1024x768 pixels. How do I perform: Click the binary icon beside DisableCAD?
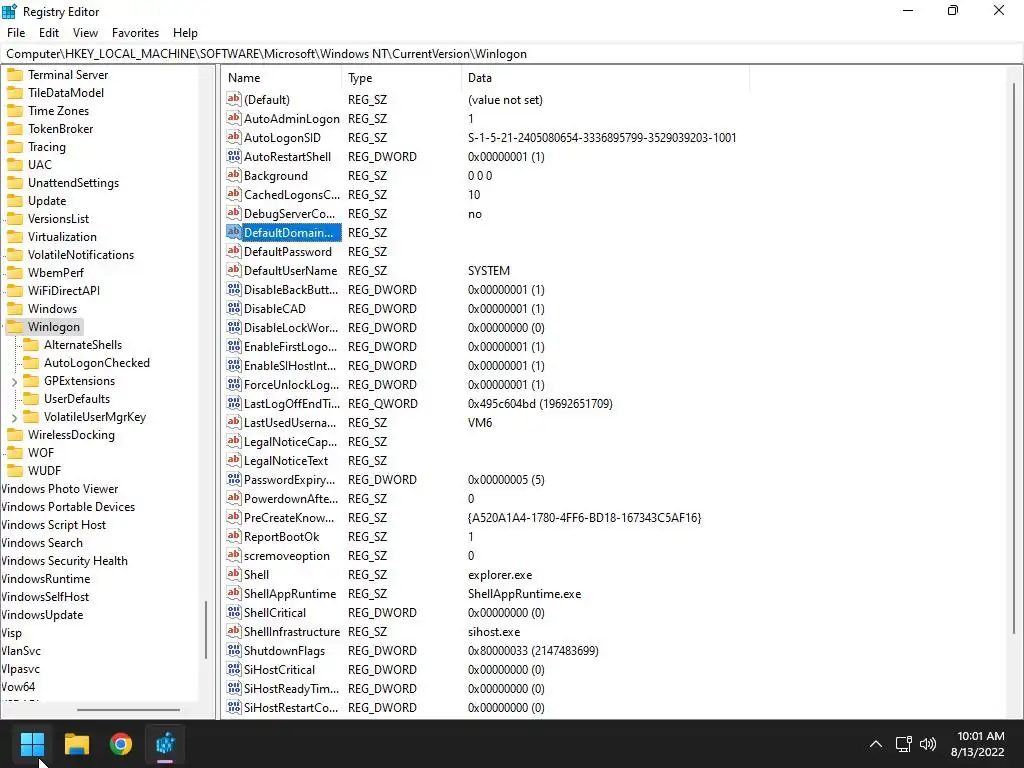(234, 308)
